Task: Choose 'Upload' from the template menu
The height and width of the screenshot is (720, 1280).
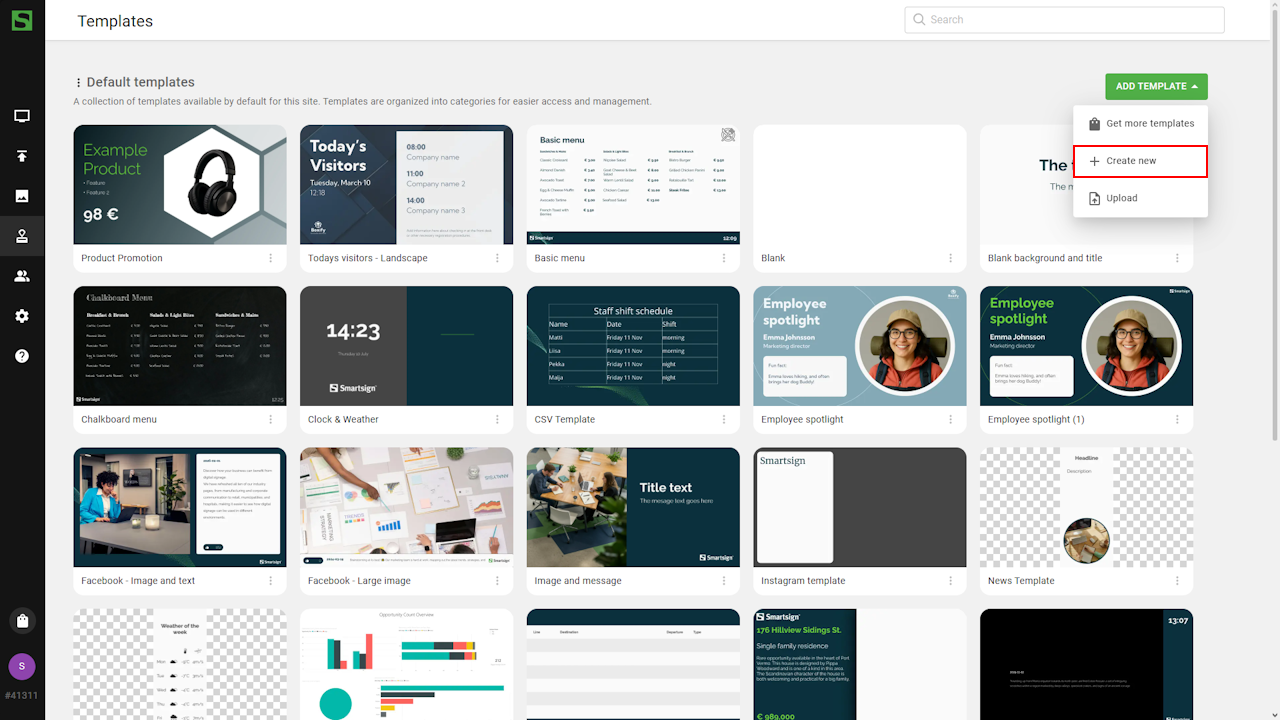Action: click(x=1140, y=198)
